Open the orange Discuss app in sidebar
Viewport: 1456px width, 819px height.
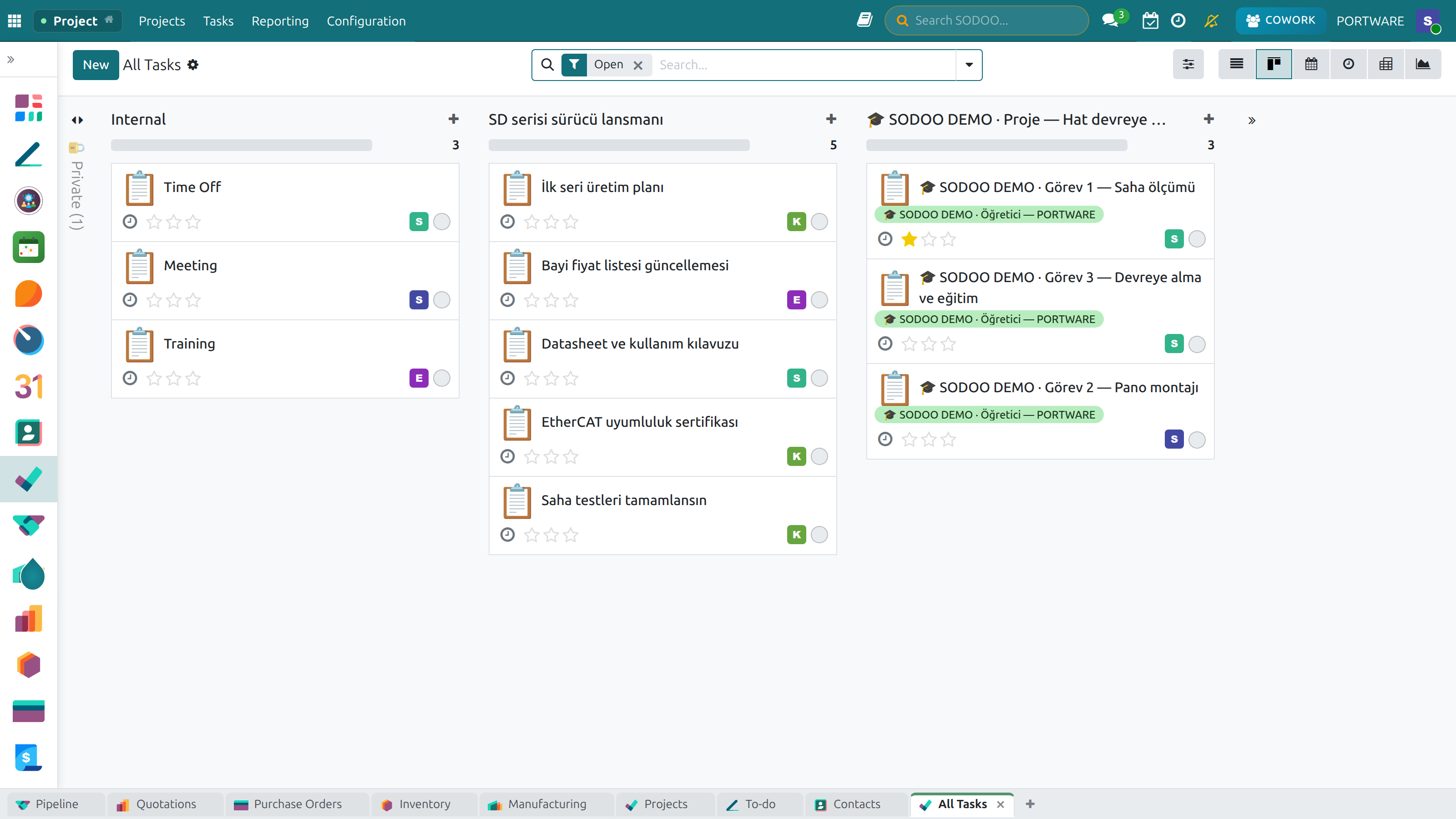pyautogui.click(x=29, y=293)
